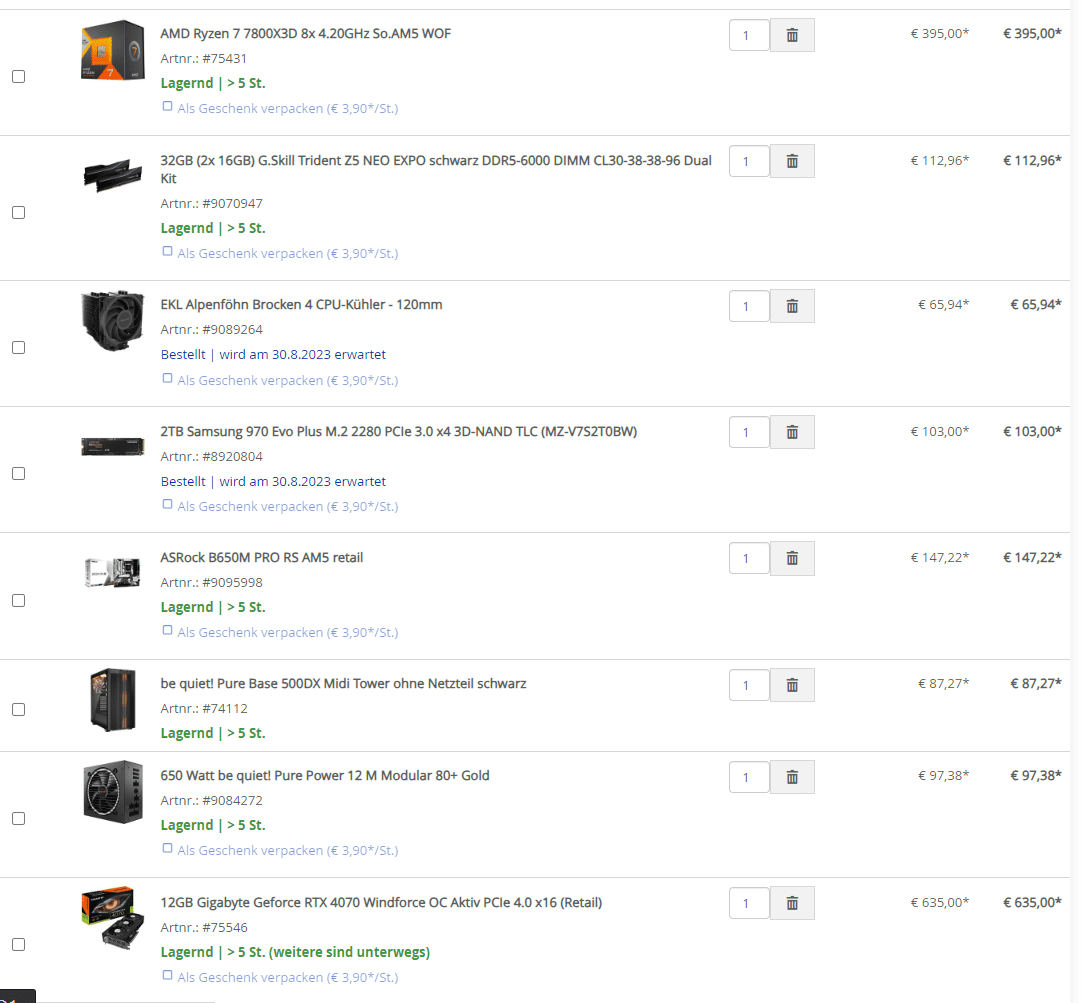Click quantity field for 650 Watt Pure Power
The image size is (1085, 1003).
coord(749,777)
